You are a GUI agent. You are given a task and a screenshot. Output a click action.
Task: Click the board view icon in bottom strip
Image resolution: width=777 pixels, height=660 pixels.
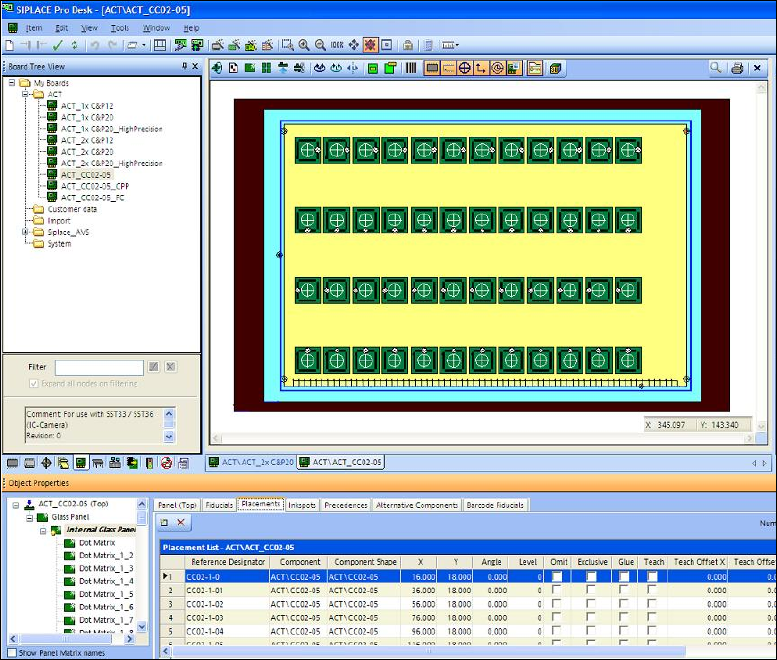point(80,463)
